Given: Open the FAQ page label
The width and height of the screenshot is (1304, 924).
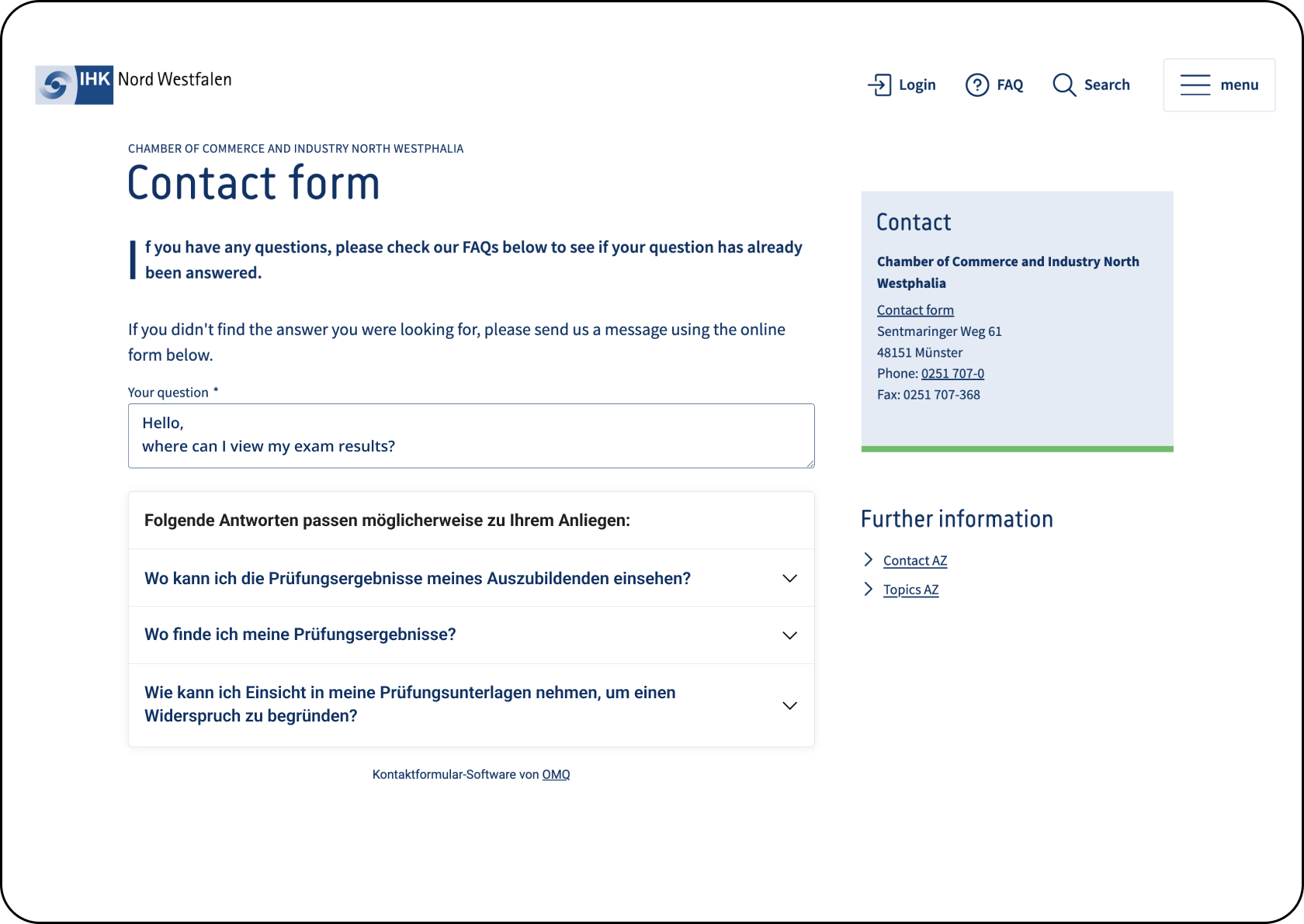Looking at the screenshot, I should (x=1010, y=85).
